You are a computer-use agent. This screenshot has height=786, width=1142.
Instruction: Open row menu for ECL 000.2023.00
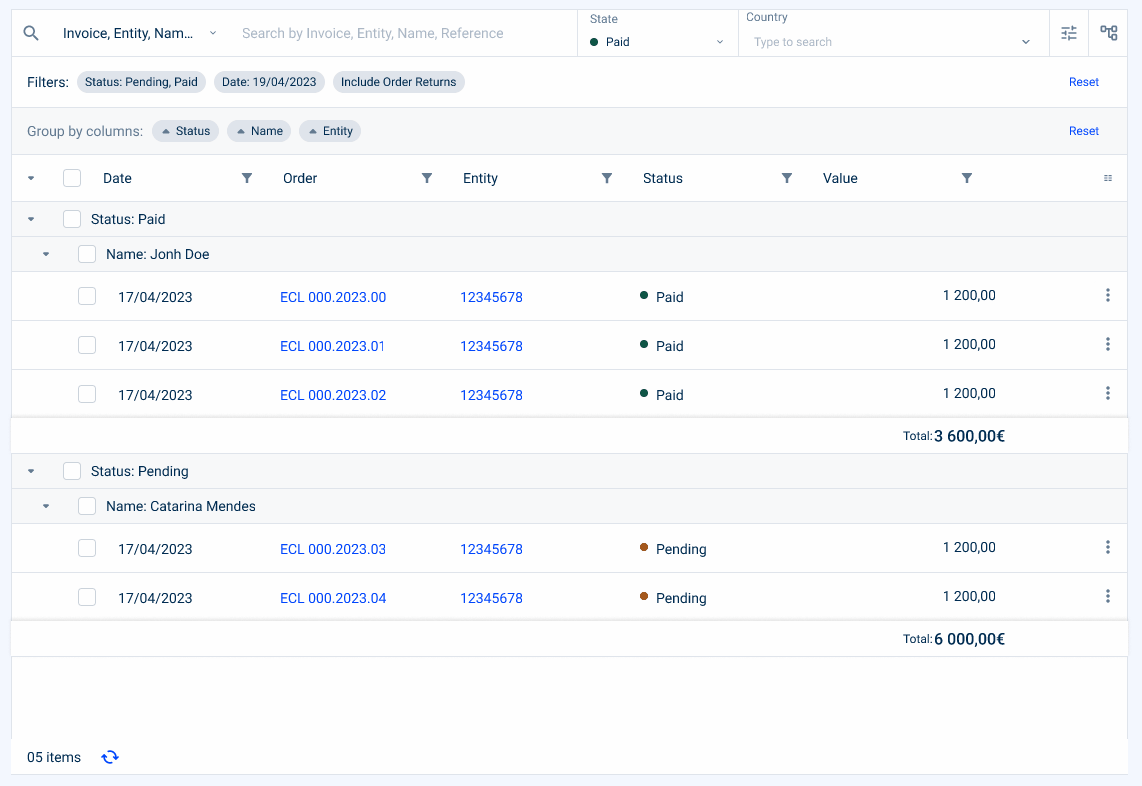click(x=1108, y=295)
